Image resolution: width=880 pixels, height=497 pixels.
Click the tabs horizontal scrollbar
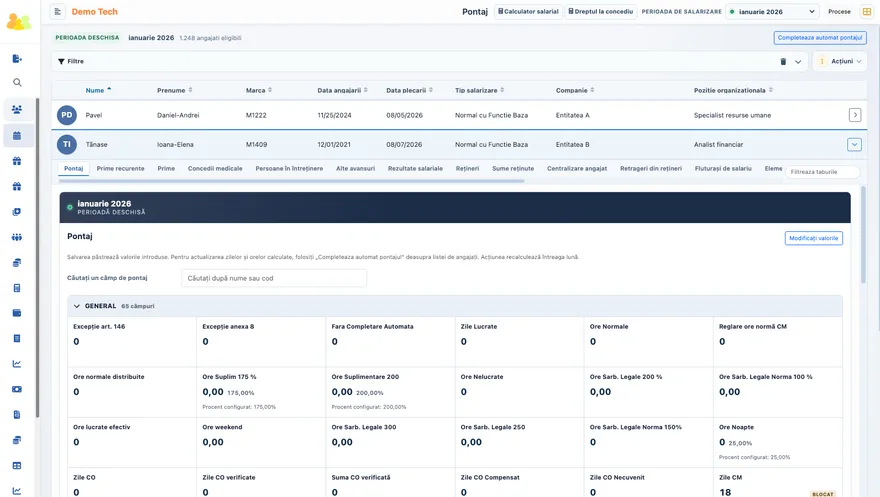pyautogui.click(x=291, y=181)
